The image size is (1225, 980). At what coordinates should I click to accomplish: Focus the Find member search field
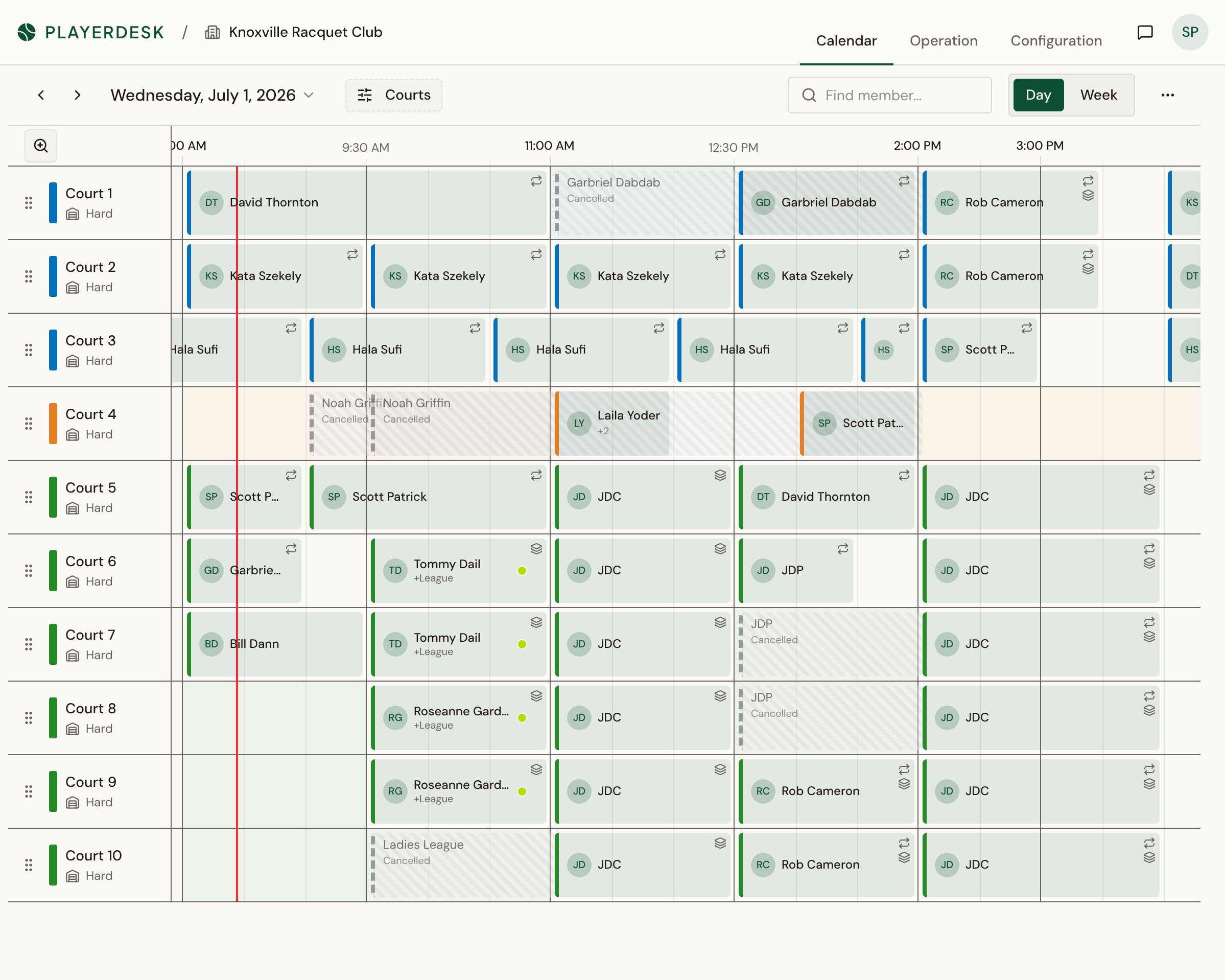pyautogui.click(x=889, y=95)
